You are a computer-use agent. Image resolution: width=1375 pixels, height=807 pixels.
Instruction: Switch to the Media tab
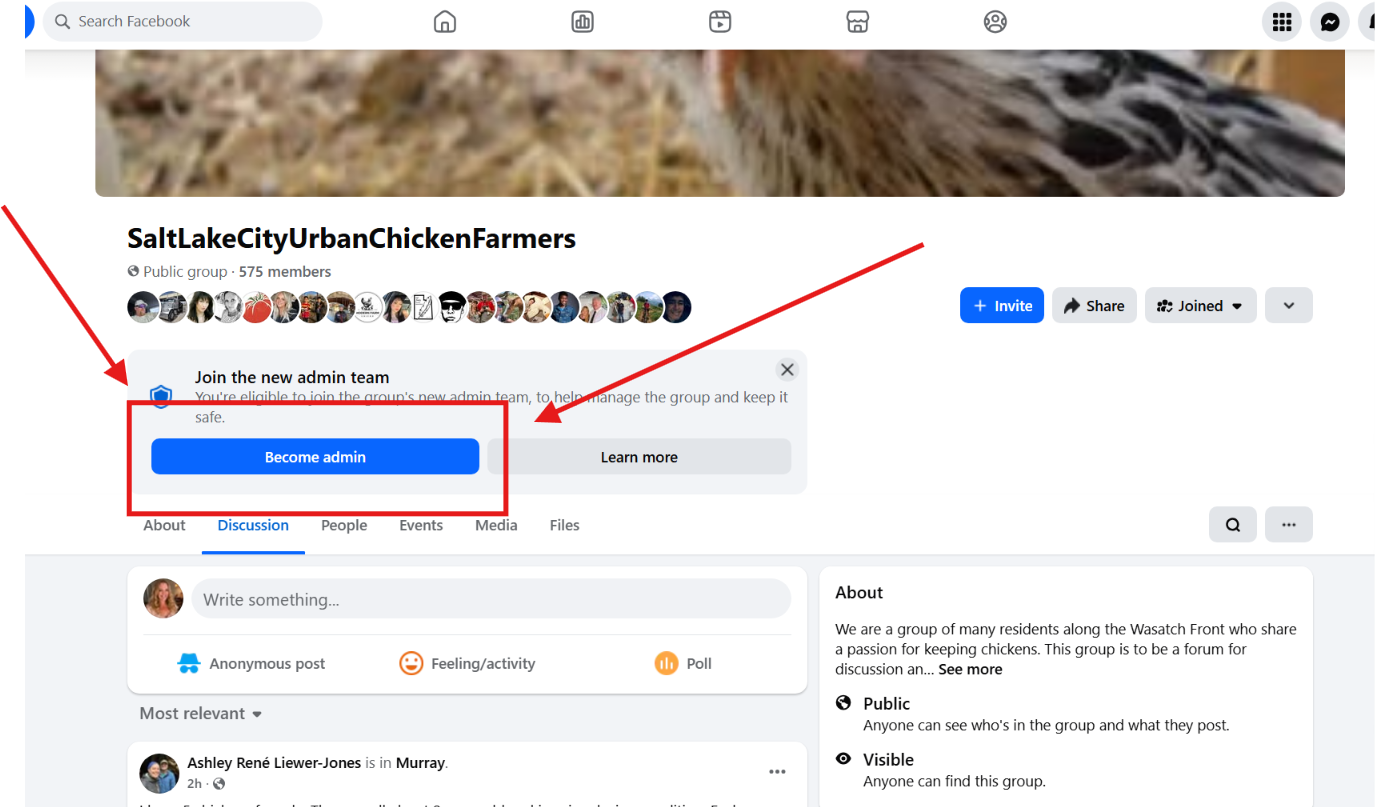pos(496,525)
